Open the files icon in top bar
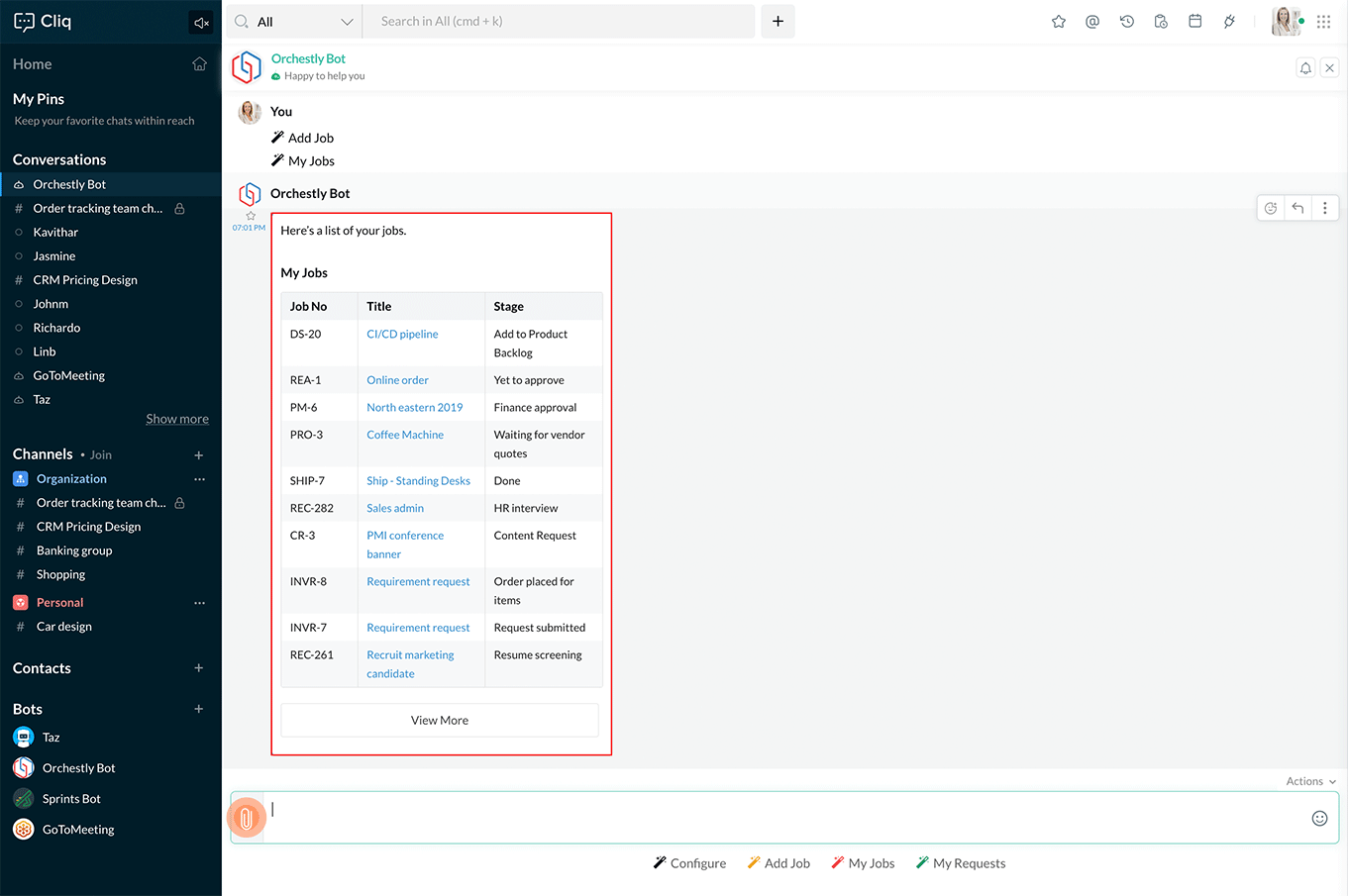 (x=1161, y=22)
